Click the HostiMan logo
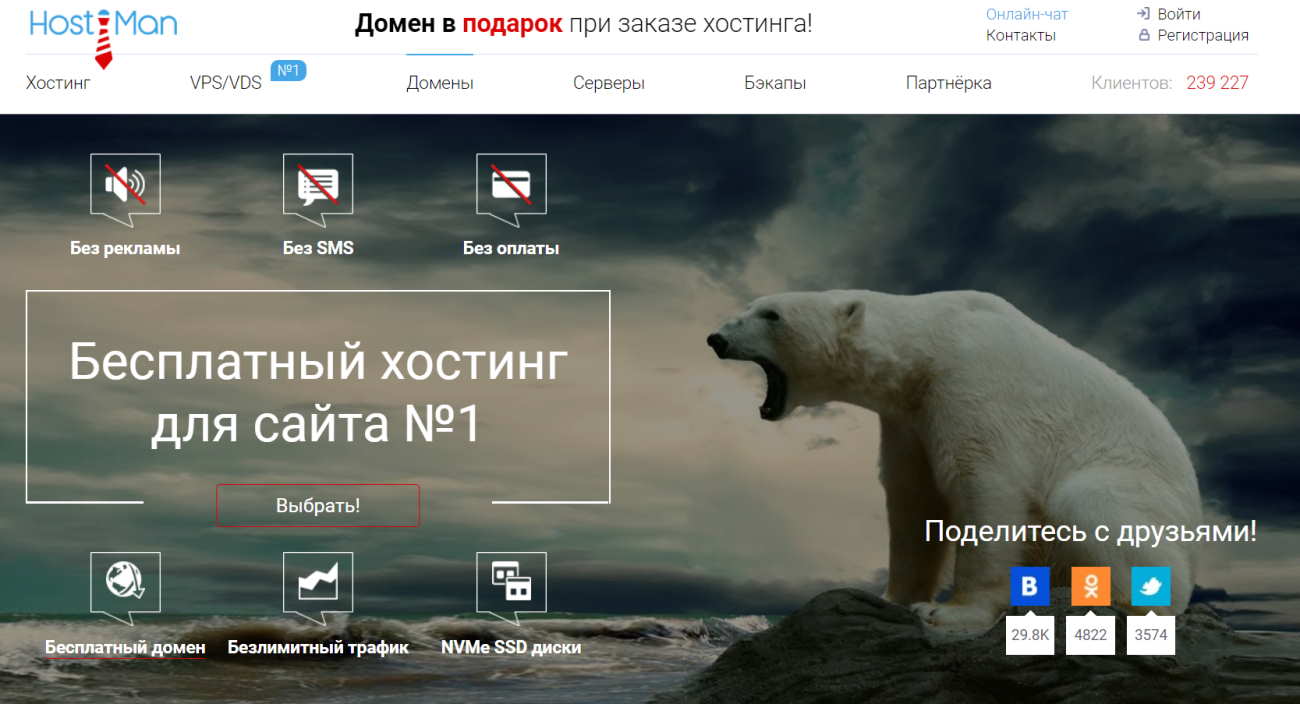1300x704 pixels. point(103,27)
